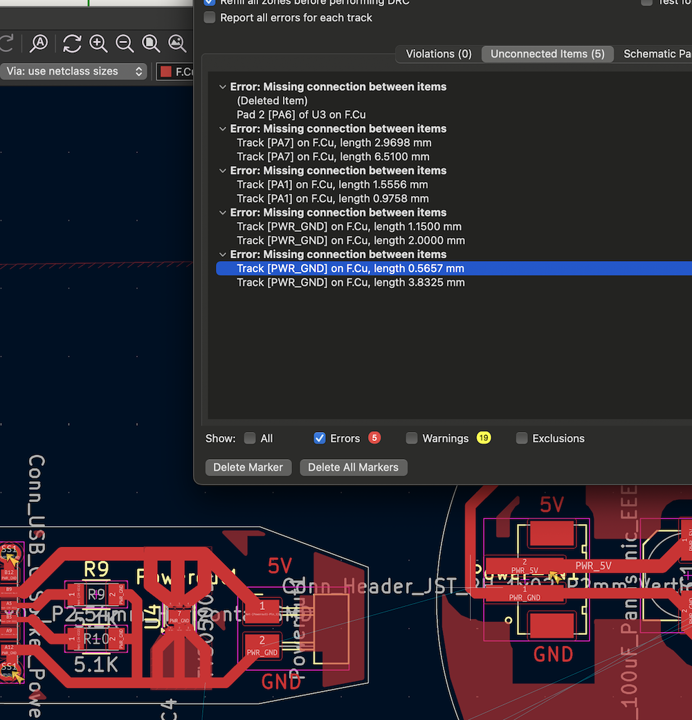This screenshot has width=692, height=720.
Task: Uncheck Refill all zones before performing DRC
Action: (x=209, y=2)
